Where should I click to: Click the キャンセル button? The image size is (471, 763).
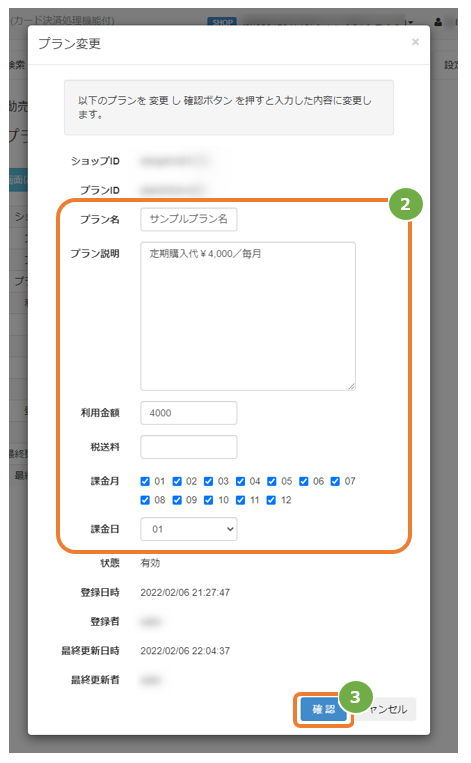click(x=387, y=709)
